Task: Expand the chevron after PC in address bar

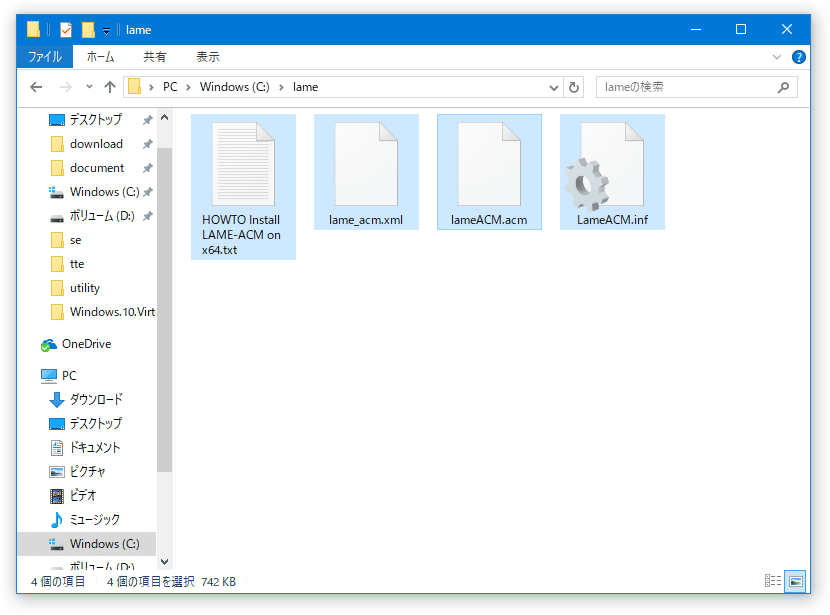Action: (188, 87)
